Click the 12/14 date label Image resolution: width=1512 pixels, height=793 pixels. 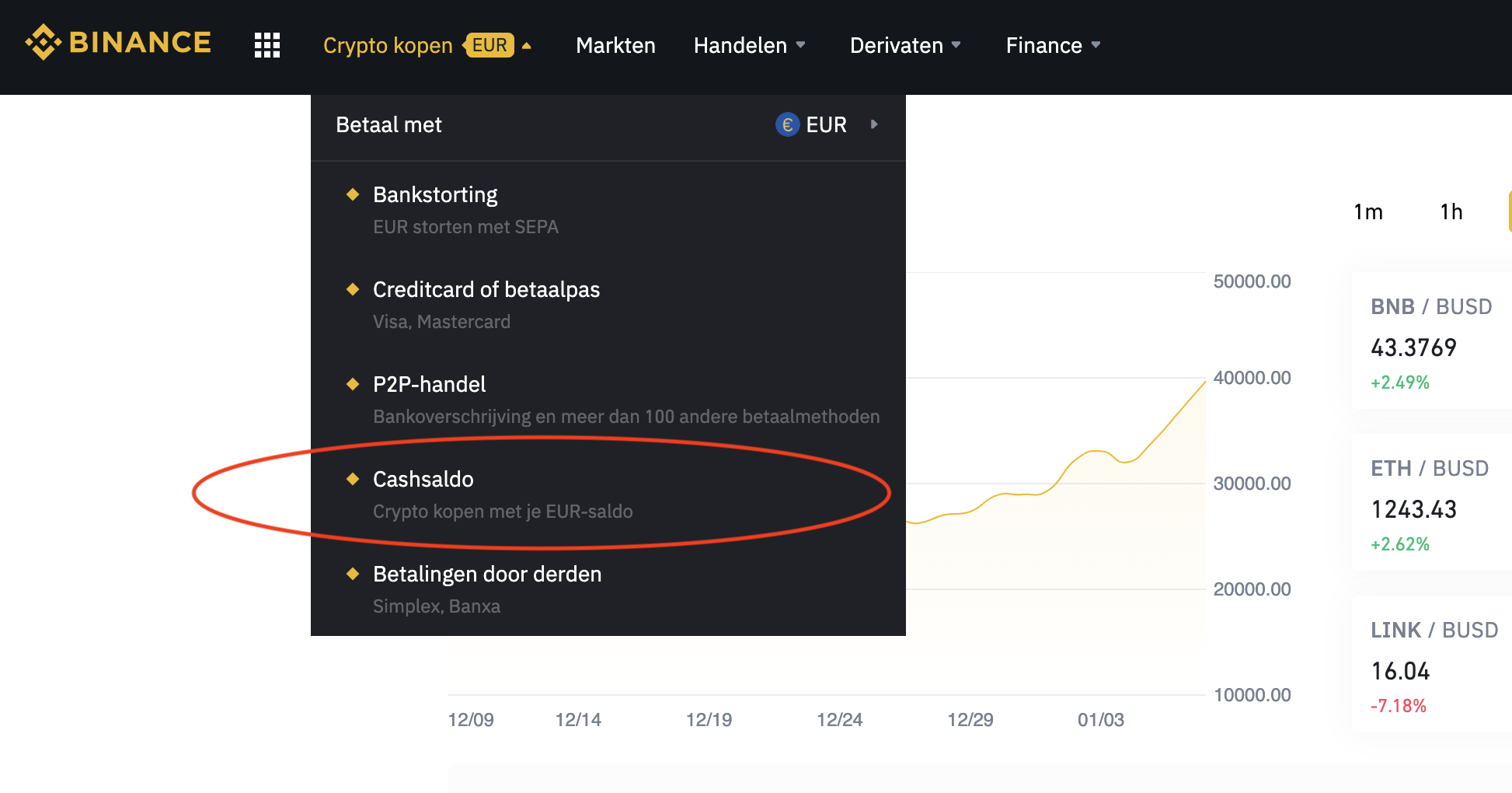point(578,720)
